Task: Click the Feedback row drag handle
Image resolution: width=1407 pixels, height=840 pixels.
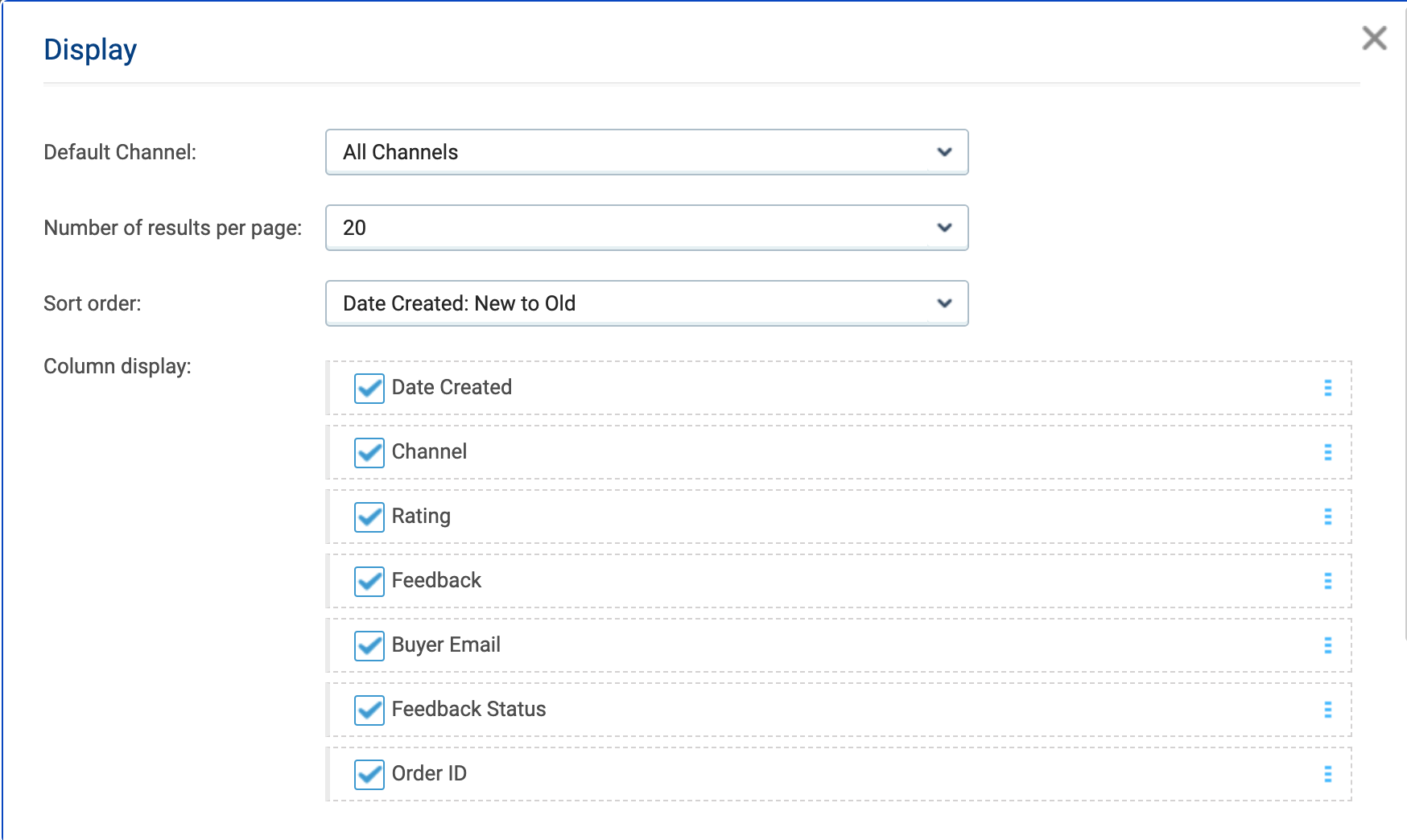Action: [x=1328, y=581]
